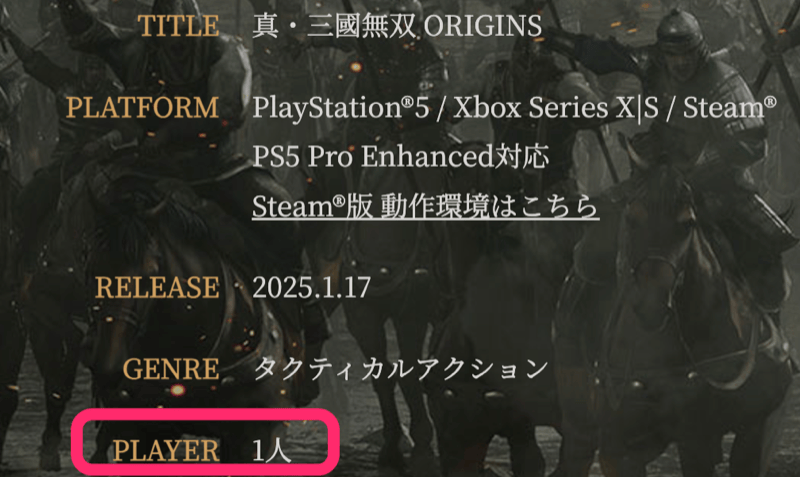Viewport: 800px width, 477px height.
Task: Click the word ORIGINS in the title
Action: pyautogui.click(x=483, y=26)
